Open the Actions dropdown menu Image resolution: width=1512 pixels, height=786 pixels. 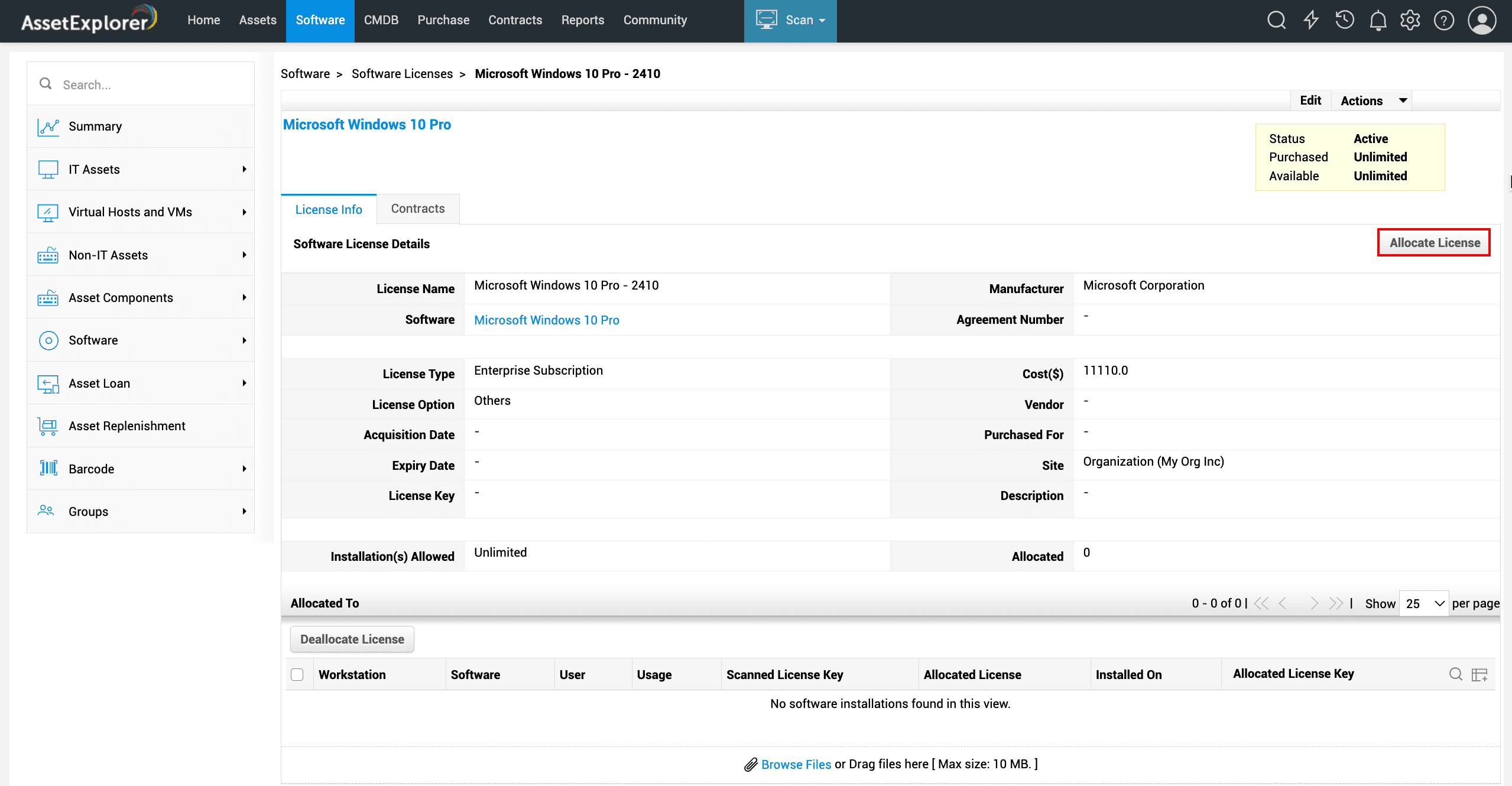click(x=1372, y=100)
